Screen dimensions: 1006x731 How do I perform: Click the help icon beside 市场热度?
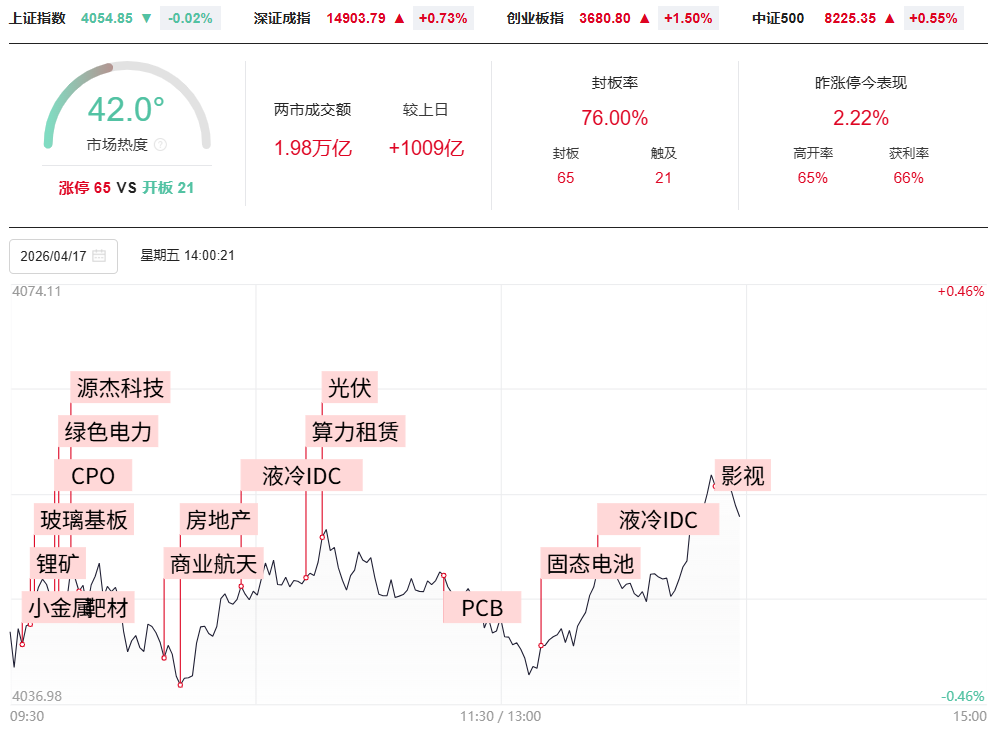click(161, 145)
